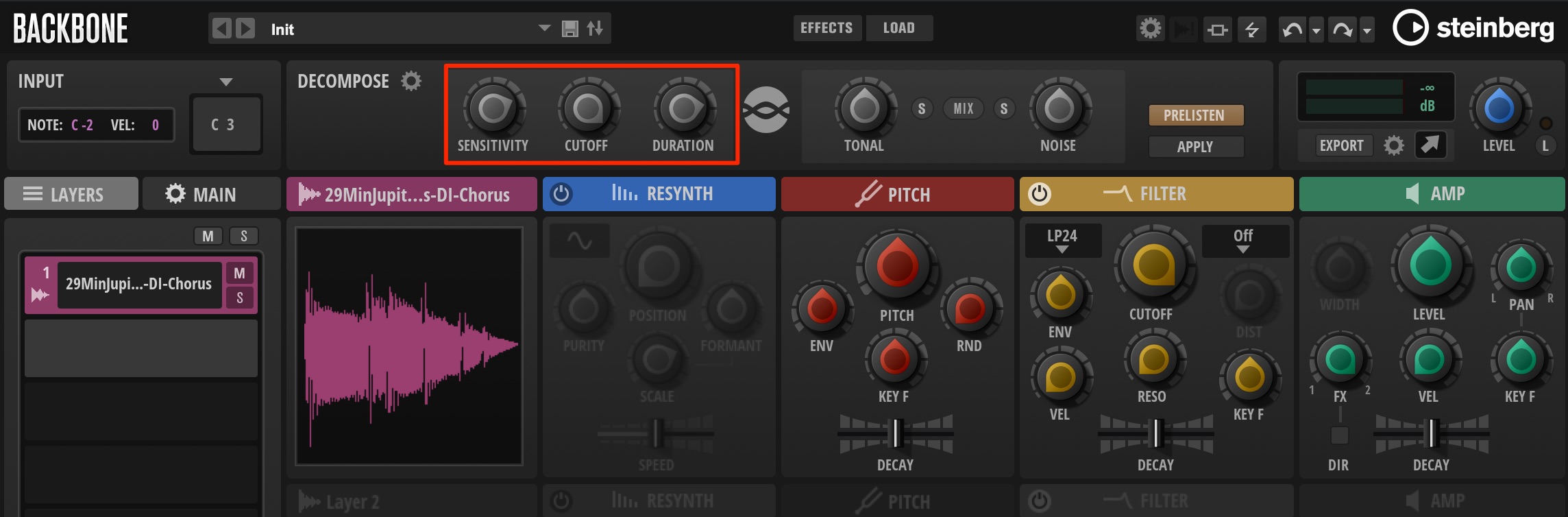Click the Amp Decay slider
This screenshot has width=1568, height=517.
pyautogui.click(x=1431, y=434)
